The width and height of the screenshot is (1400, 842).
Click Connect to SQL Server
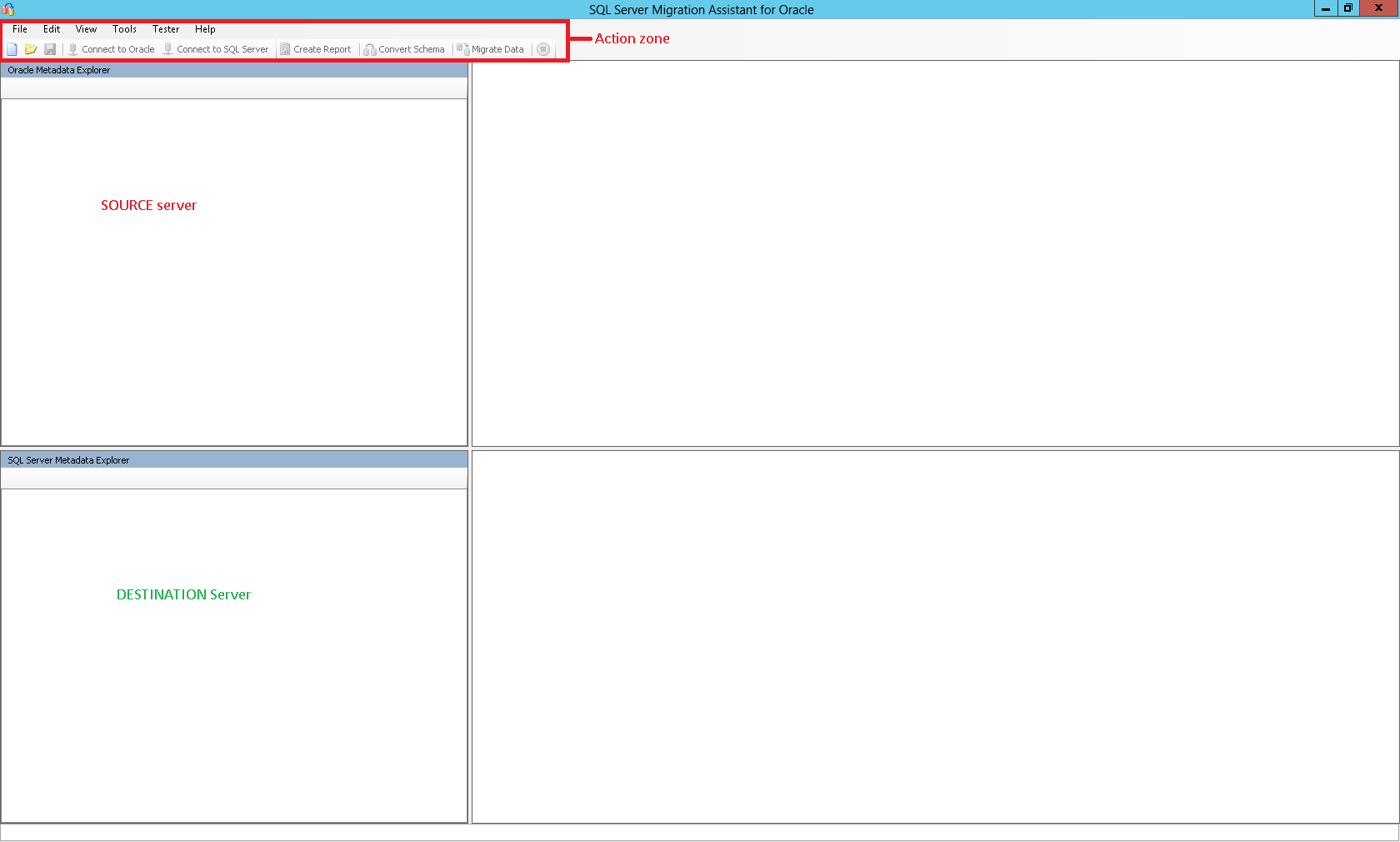click(x=216, y=49)
